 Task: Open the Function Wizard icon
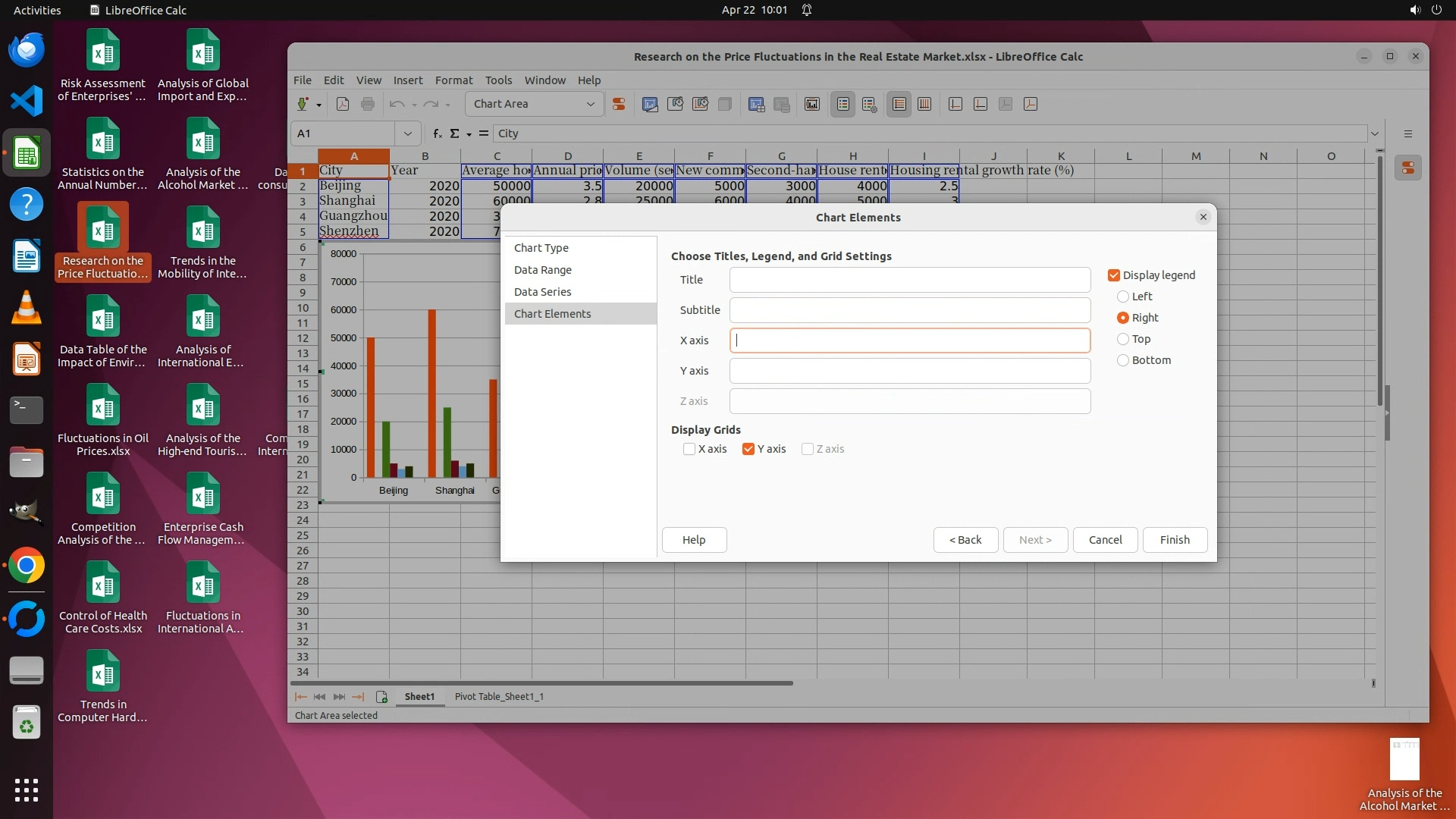(x=438, y=133)
